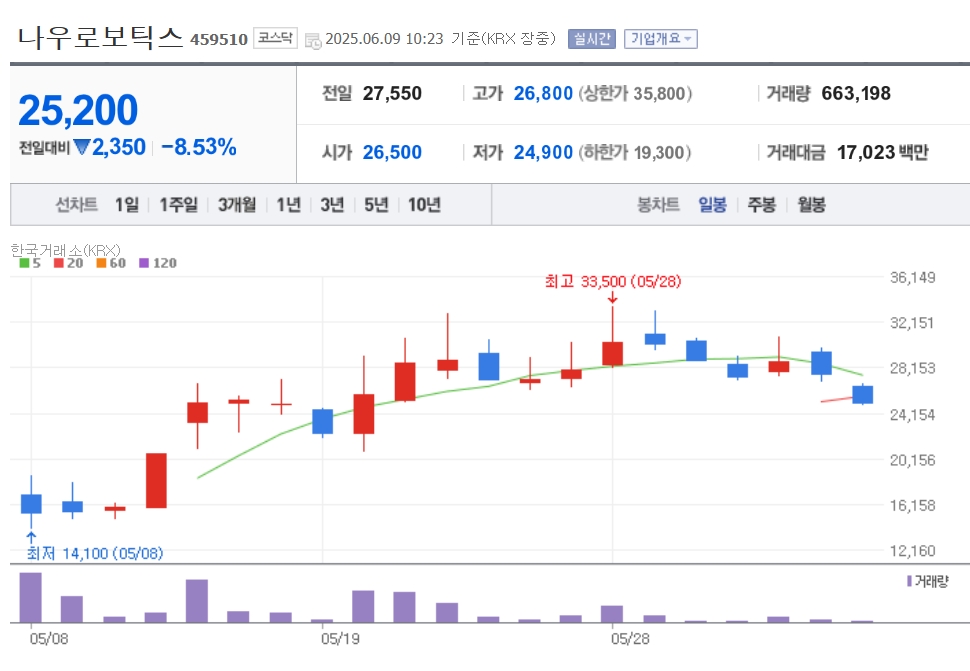Screen dimensions: 970x671
Task: Click the green 5-day average swatch
Action: tap(24, 263)
